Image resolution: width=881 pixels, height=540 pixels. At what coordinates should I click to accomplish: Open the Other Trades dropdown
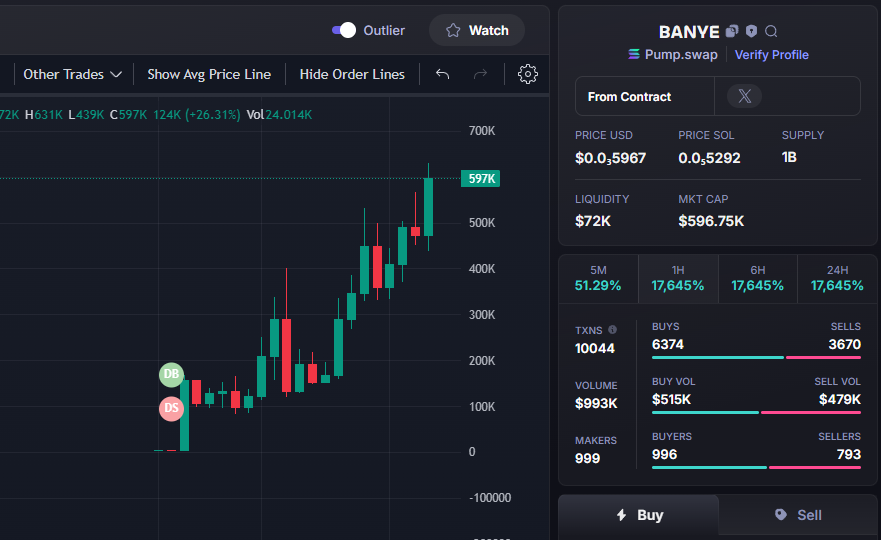click(x=72, y=74)
